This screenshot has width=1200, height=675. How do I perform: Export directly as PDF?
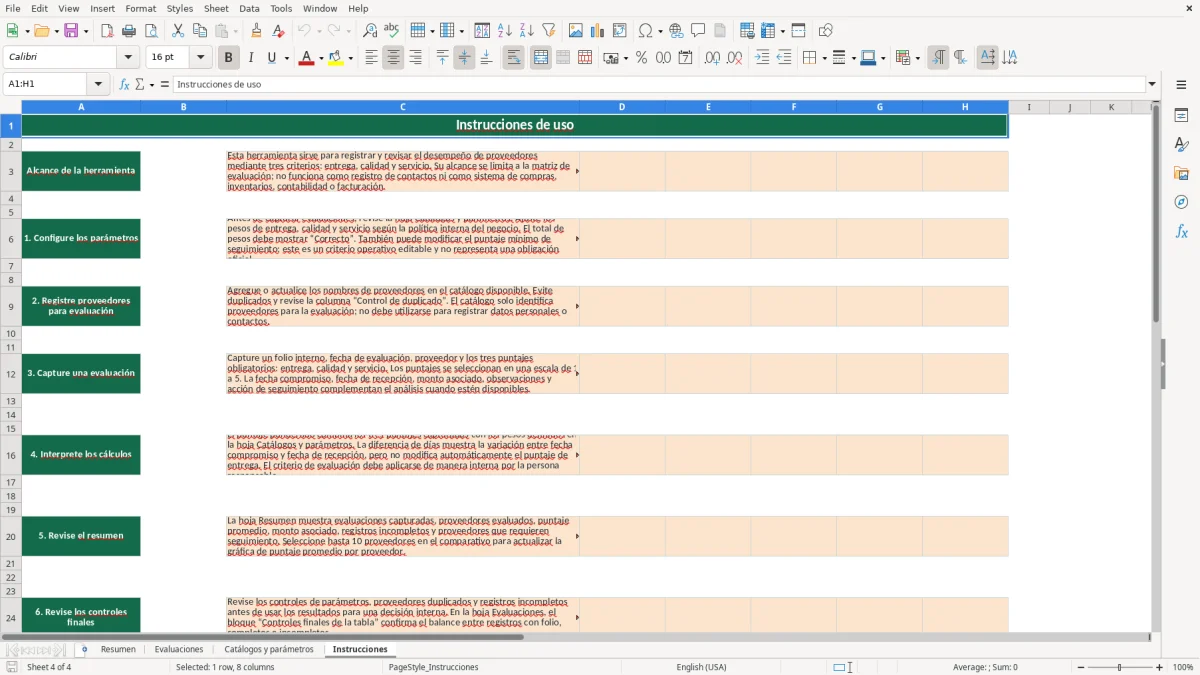click(107, 31)
